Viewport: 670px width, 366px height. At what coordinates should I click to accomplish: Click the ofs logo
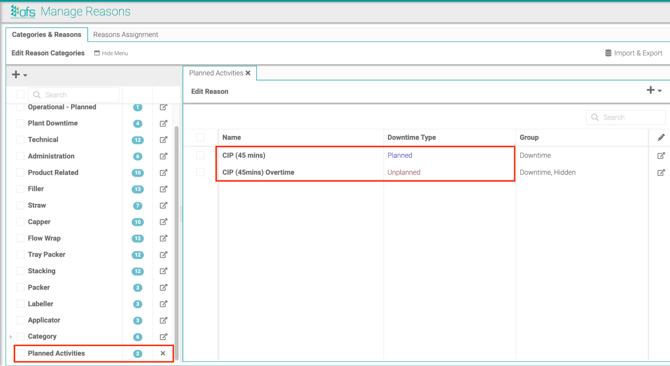(23, 12)
